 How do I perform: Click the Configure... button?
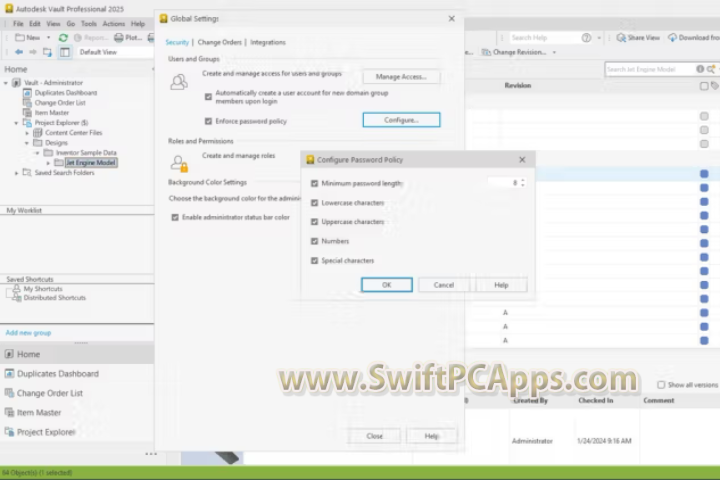tap(401, 120)
